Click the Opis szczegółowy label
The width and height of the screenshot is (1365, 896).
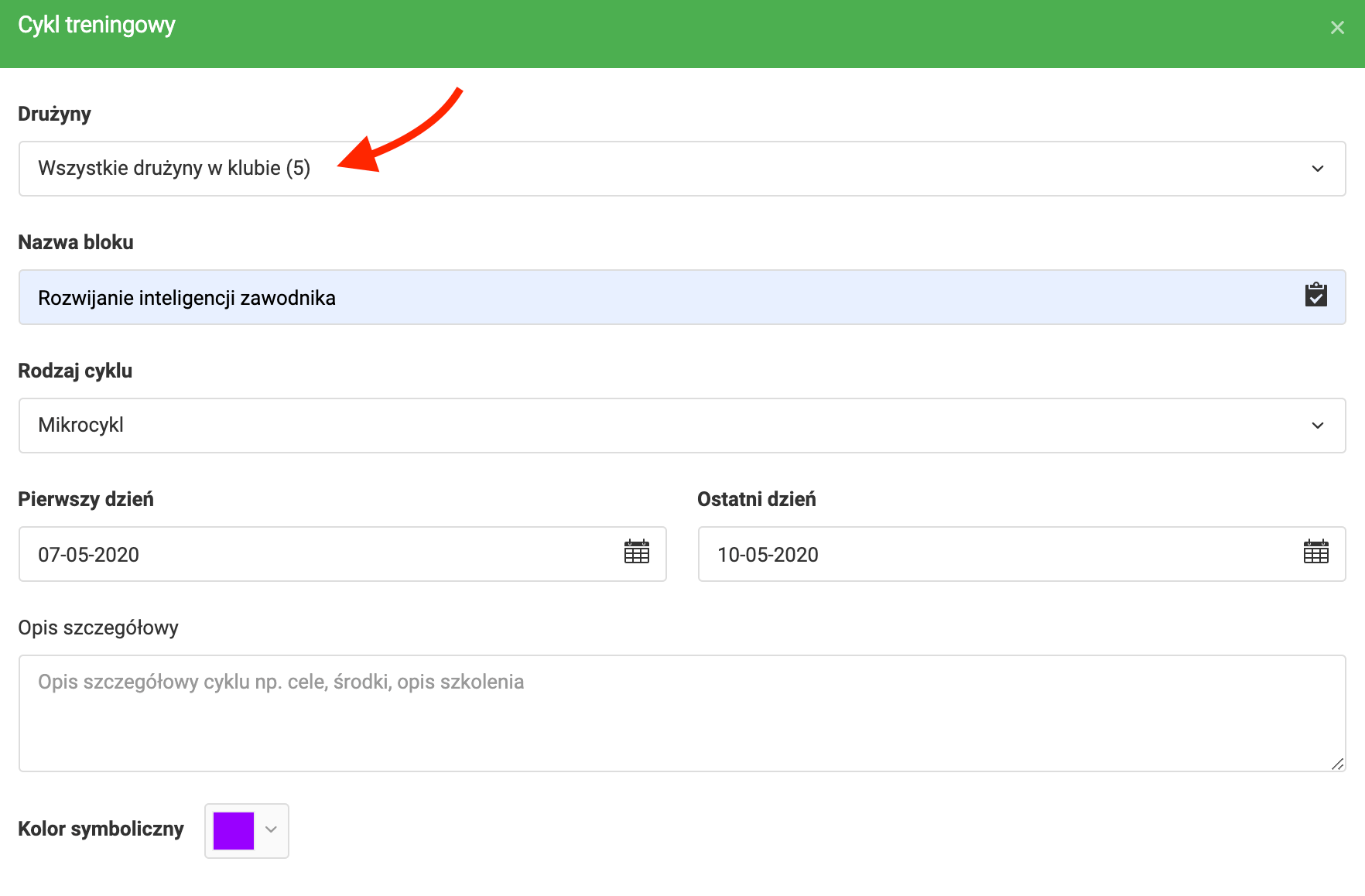click(98, 628)
